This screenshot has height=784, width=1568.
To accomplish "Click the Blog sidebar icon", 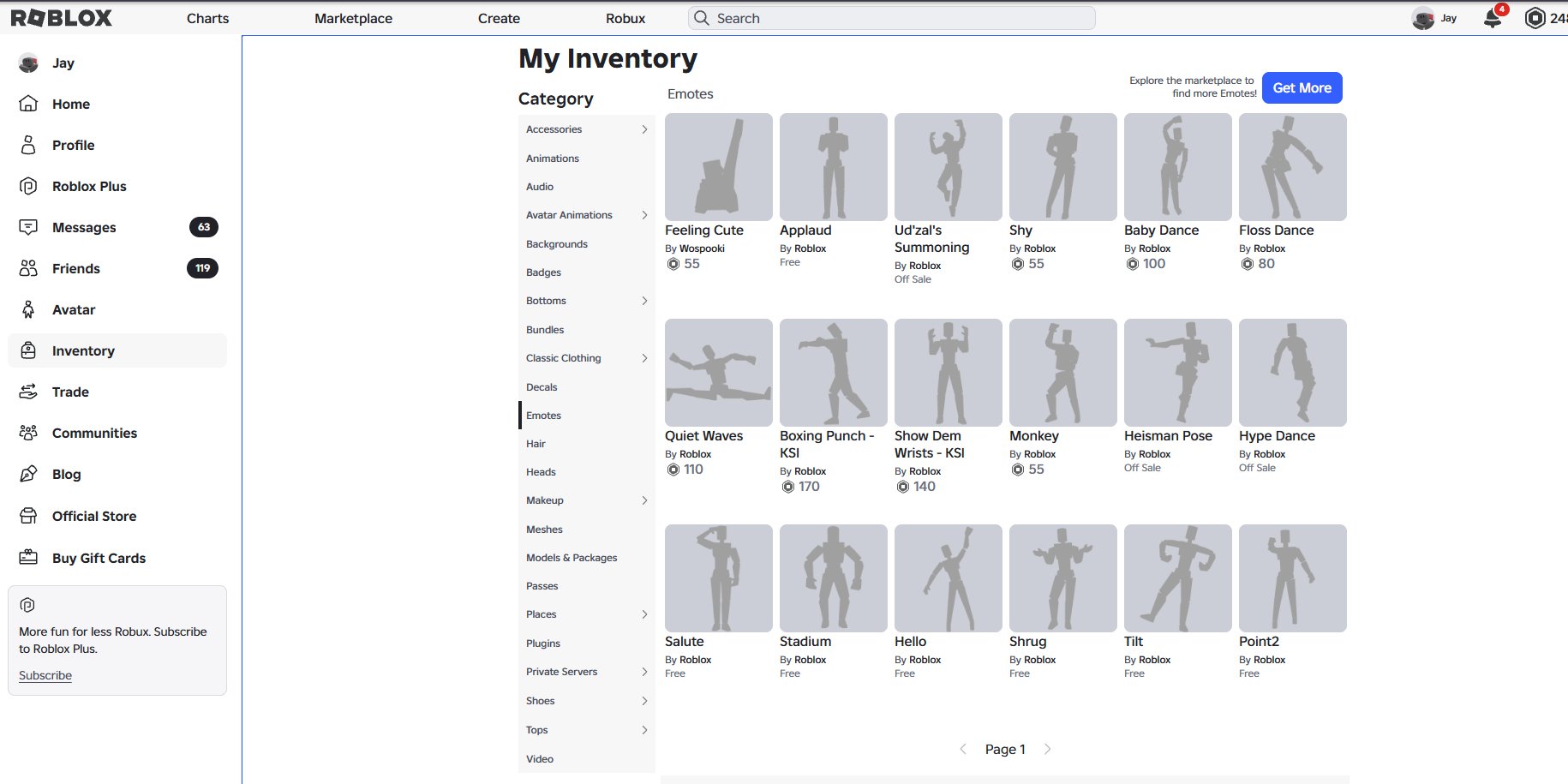I will [x=28, y=474].
